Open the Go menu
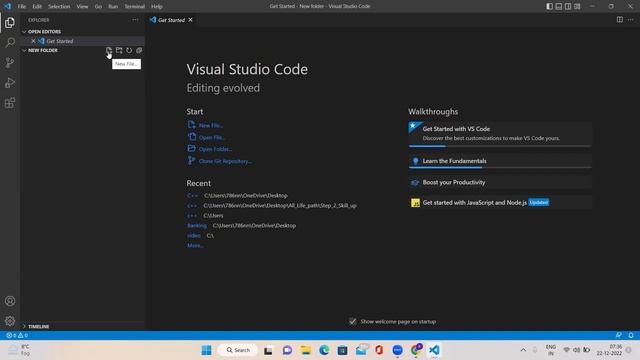 98,7
